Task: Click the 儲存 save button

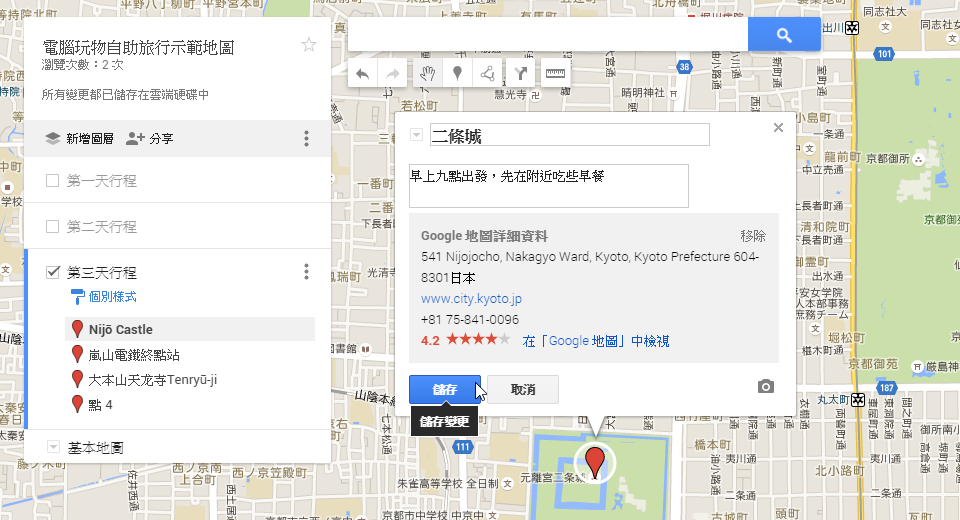Action: point(444,390)
